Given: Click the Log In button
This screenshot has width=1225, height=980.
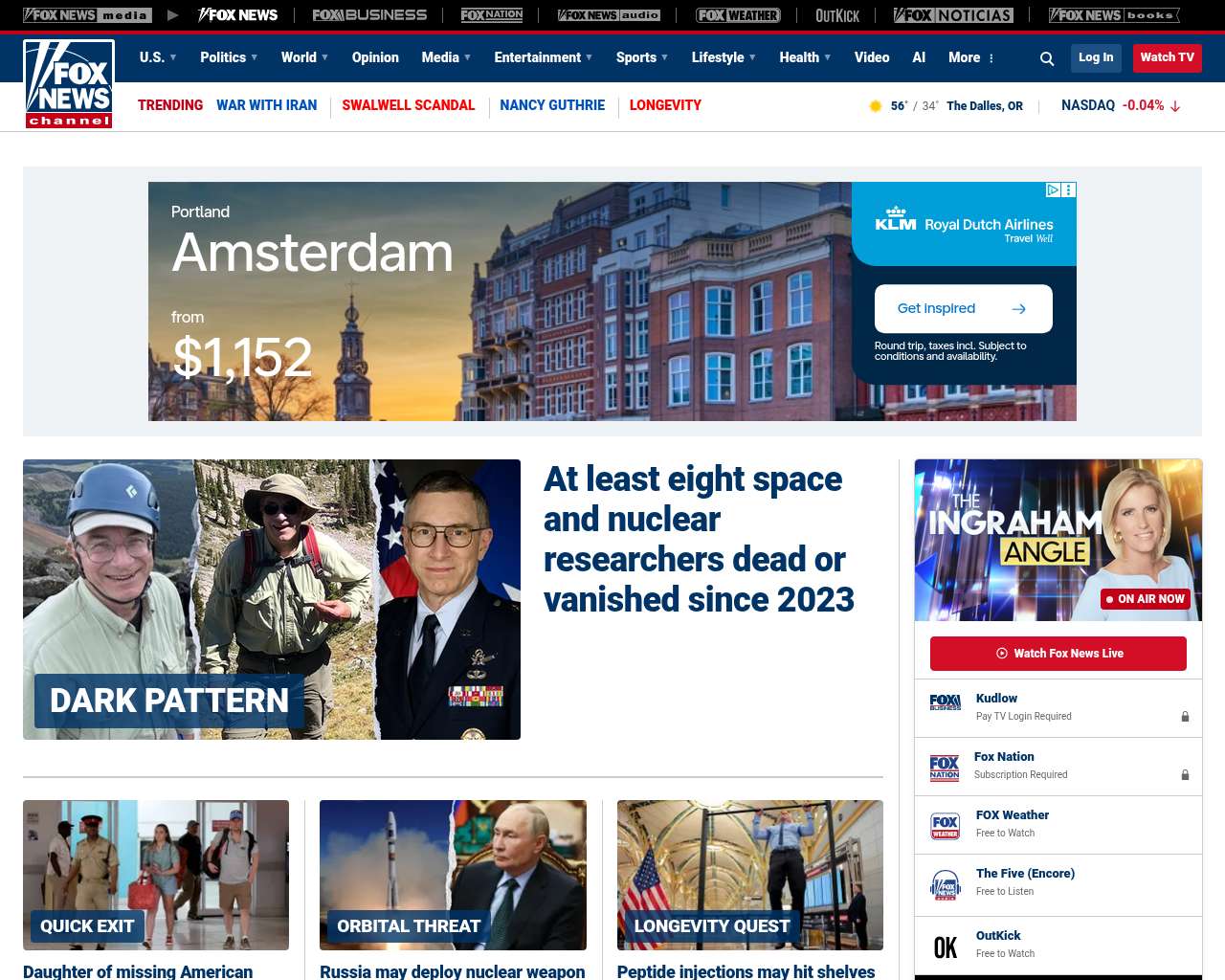Looking at the screenshot, I should tap(1096, 57).
